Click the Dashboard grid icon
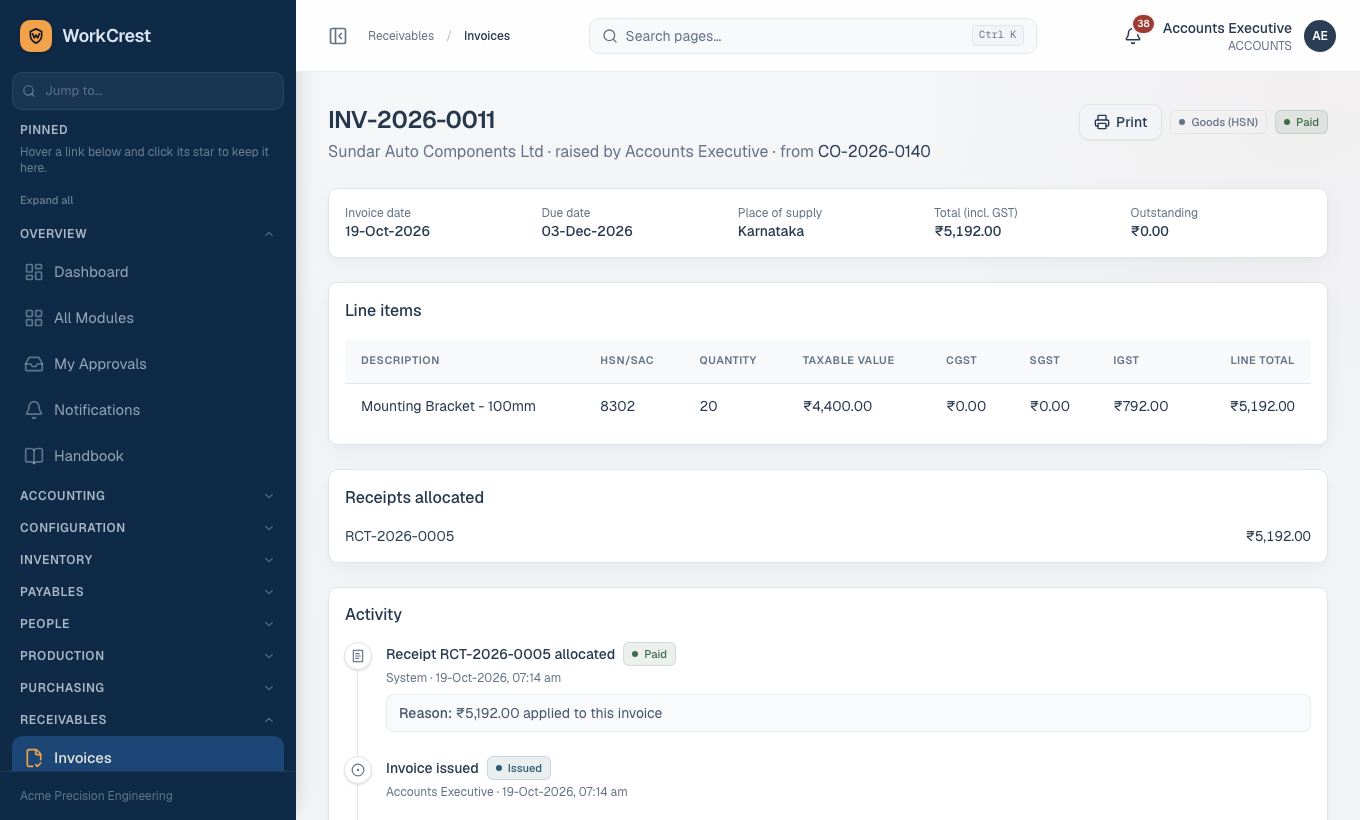1360x820 pixels. 34,272
